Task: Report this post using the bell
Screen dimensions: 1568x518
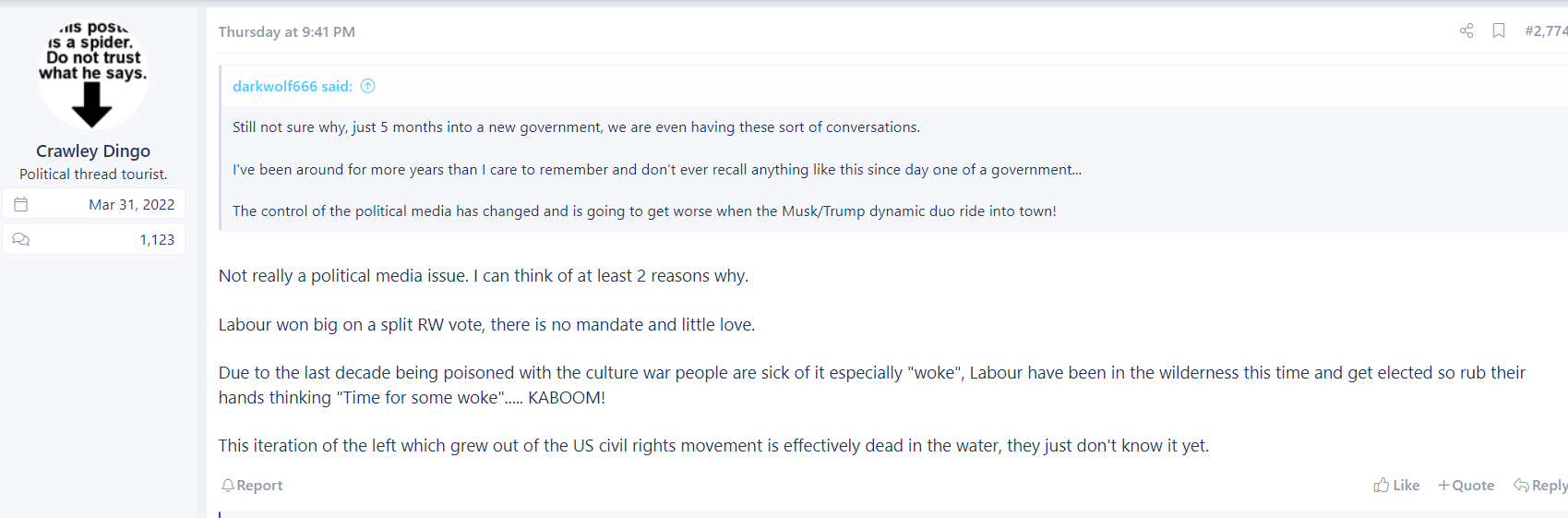Action: point(252,486)
